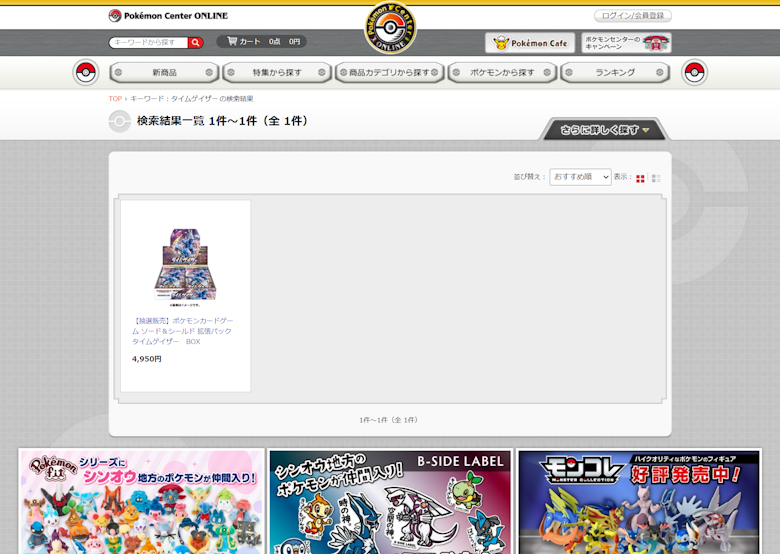Open the おすすめ順 sort dropdown

coord(580,177)
